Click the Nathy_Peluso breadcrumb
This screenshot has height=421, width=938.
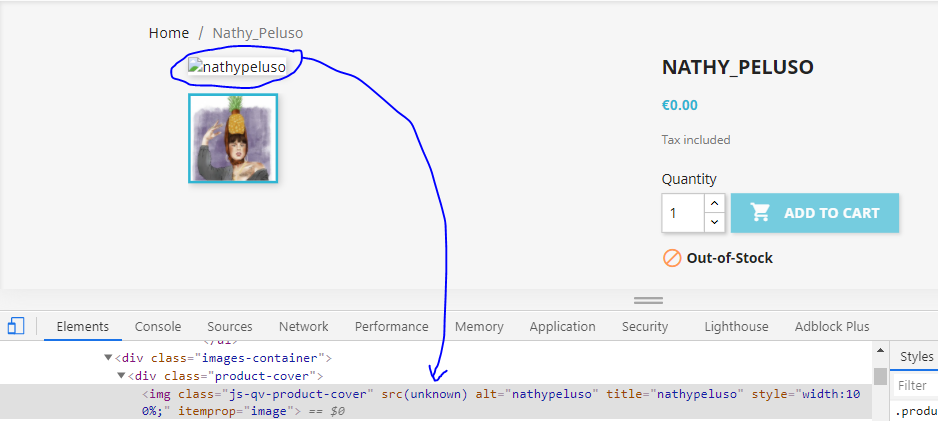(x=258, y=33)
